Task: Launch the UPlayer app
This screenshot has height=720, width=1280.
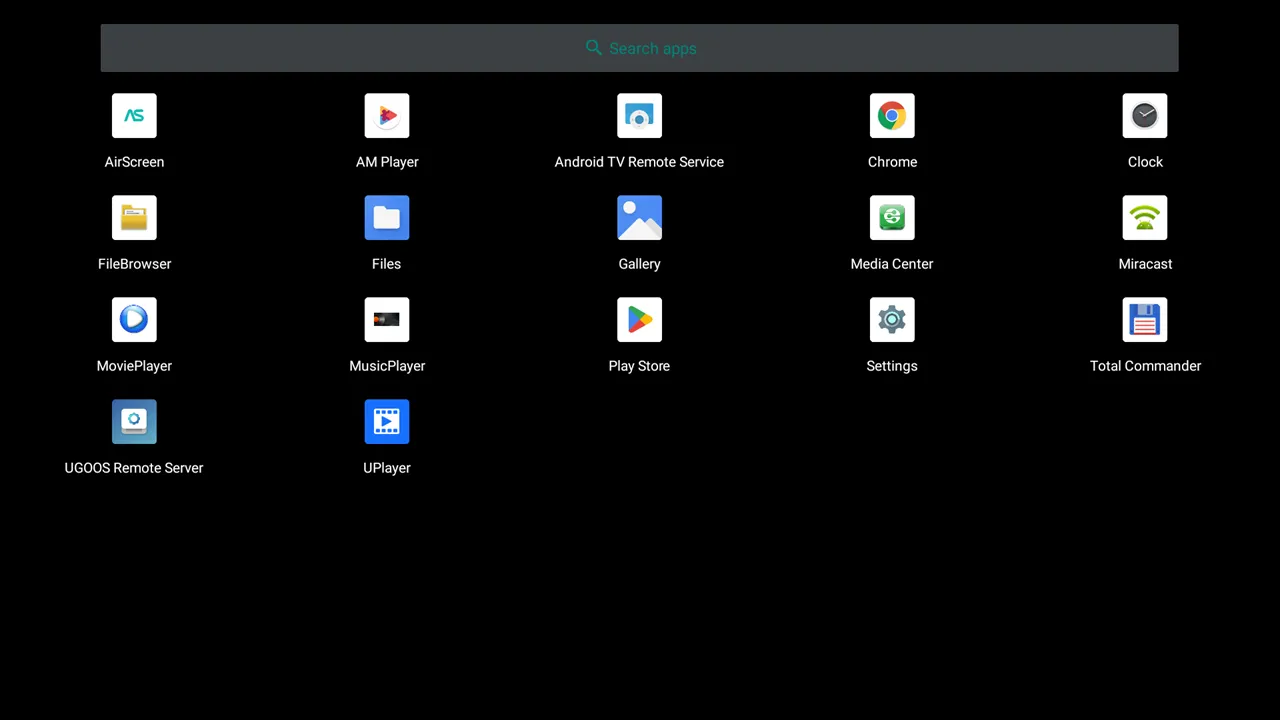Action: [387, 421]
